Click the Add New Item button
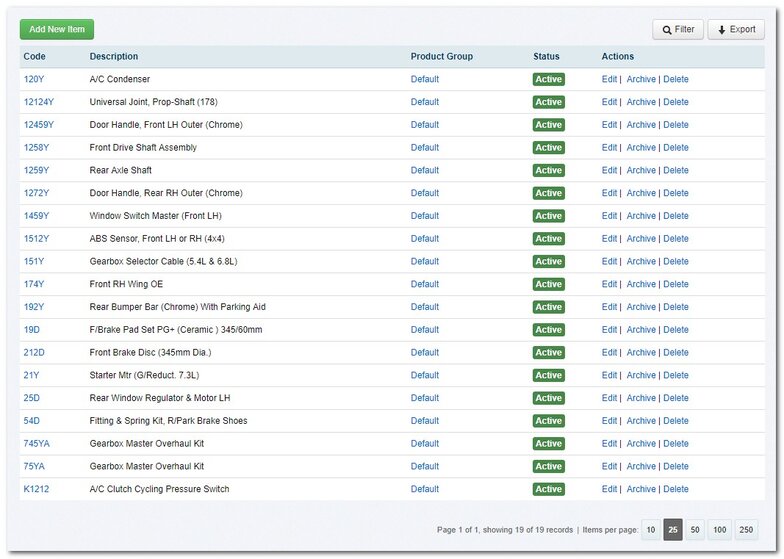The width and height of the screenshot is (784, 559). coord(57,30)
